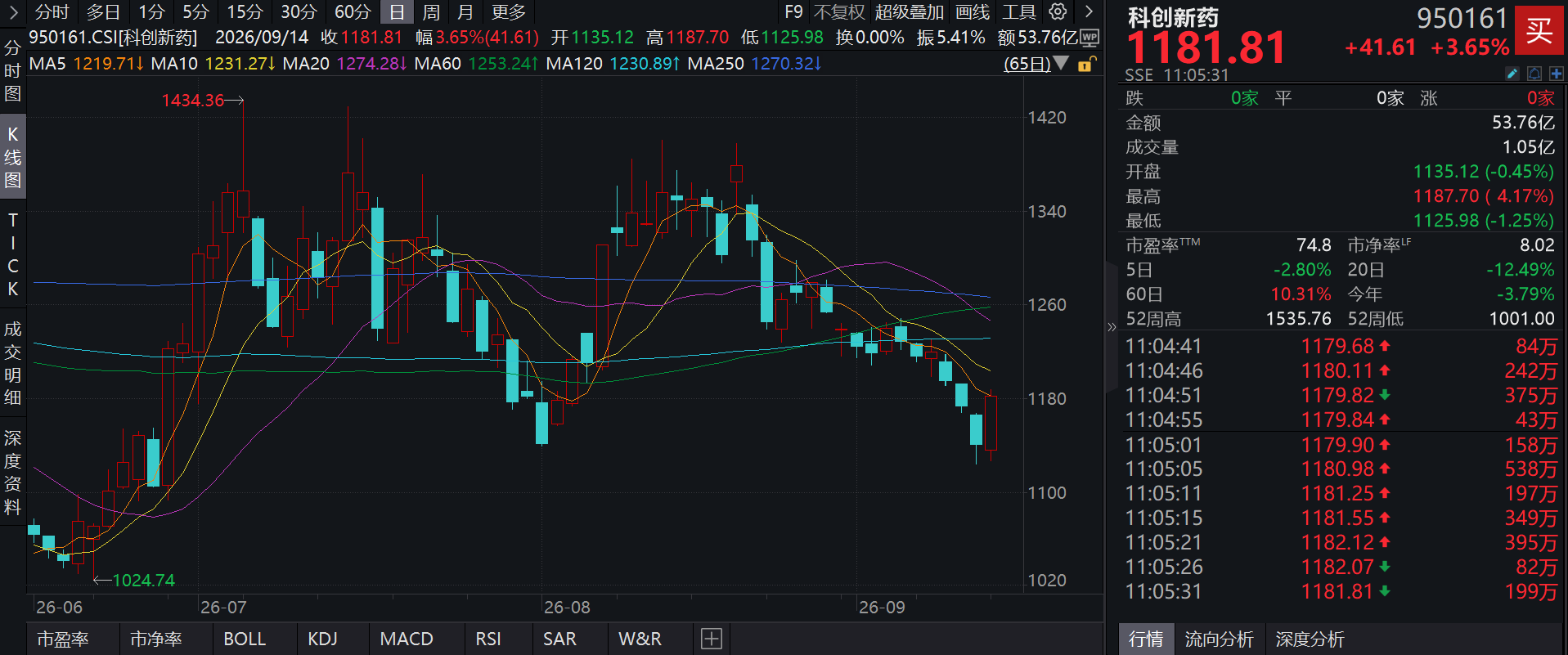Screen dimensions: 1568x655
Task: Open 画线 drawing tools
Action: click(973, 11)
